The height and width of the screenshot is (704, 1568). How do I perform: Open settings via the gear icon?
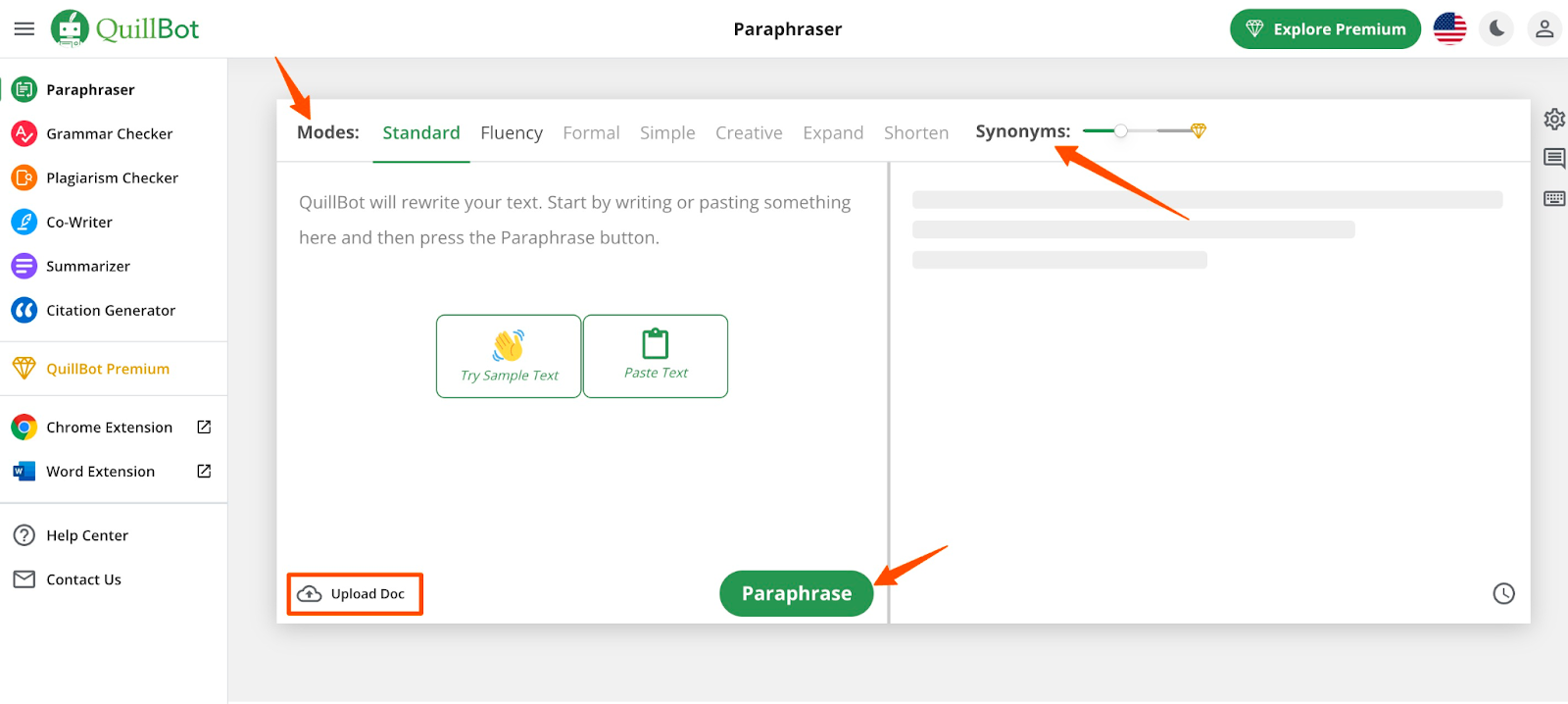[1554, 120]
